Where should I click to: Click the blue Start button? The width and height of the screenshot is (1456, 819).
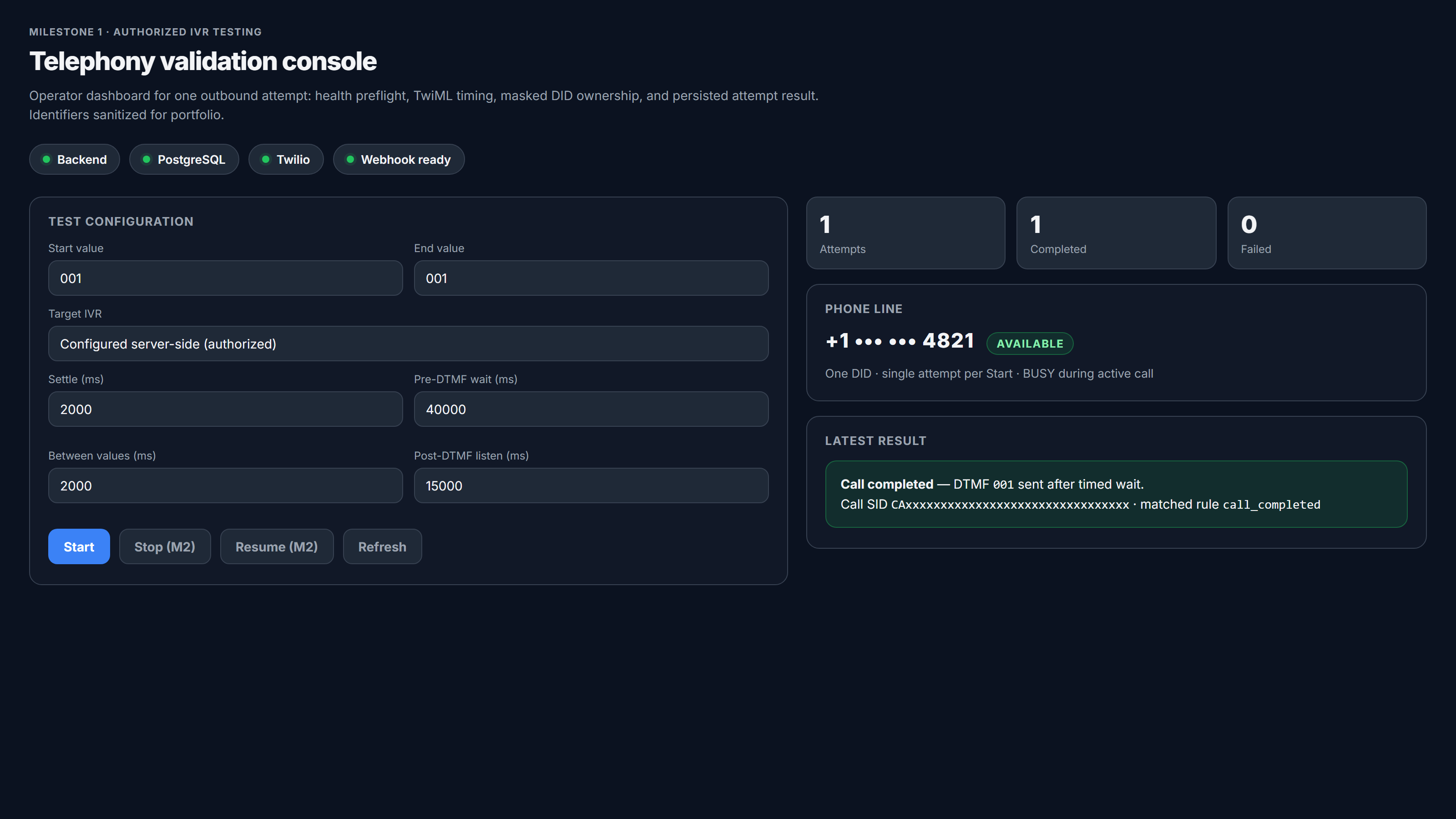[x=79, y=546]
